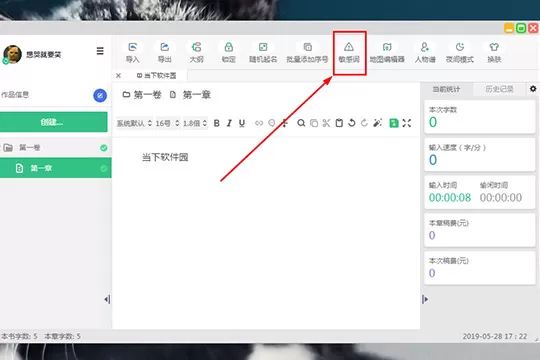Viewport: 540px width, 360px height.
Task: Select the 锁定 lock tool
Action: [x=229, y=53]
